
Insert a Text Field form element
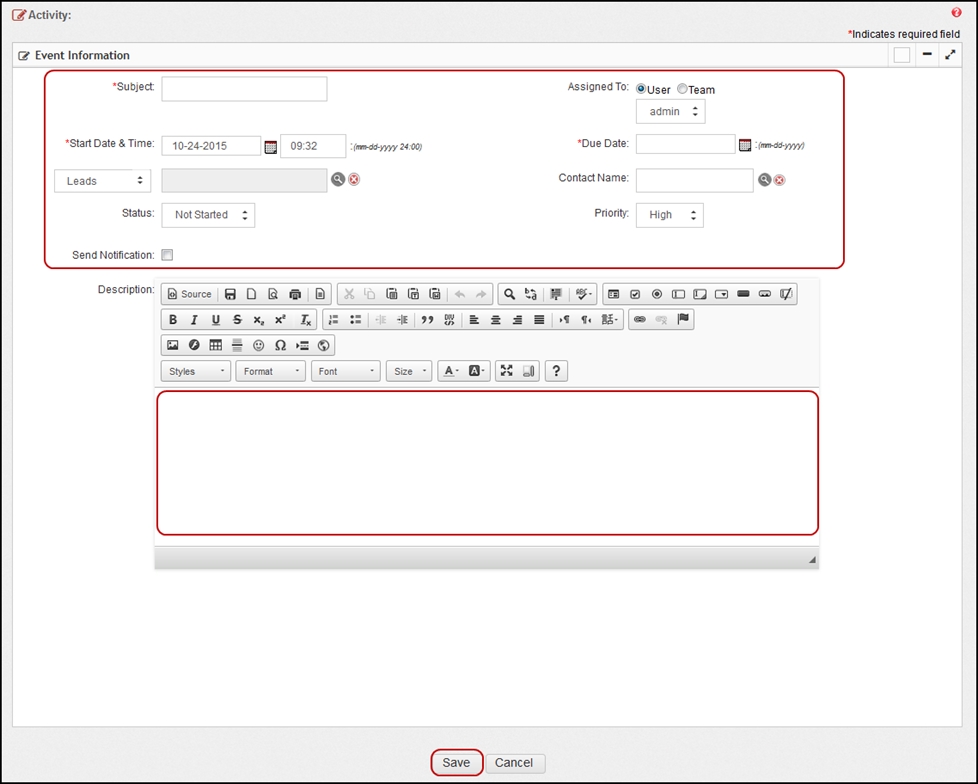tap(679, 294)
